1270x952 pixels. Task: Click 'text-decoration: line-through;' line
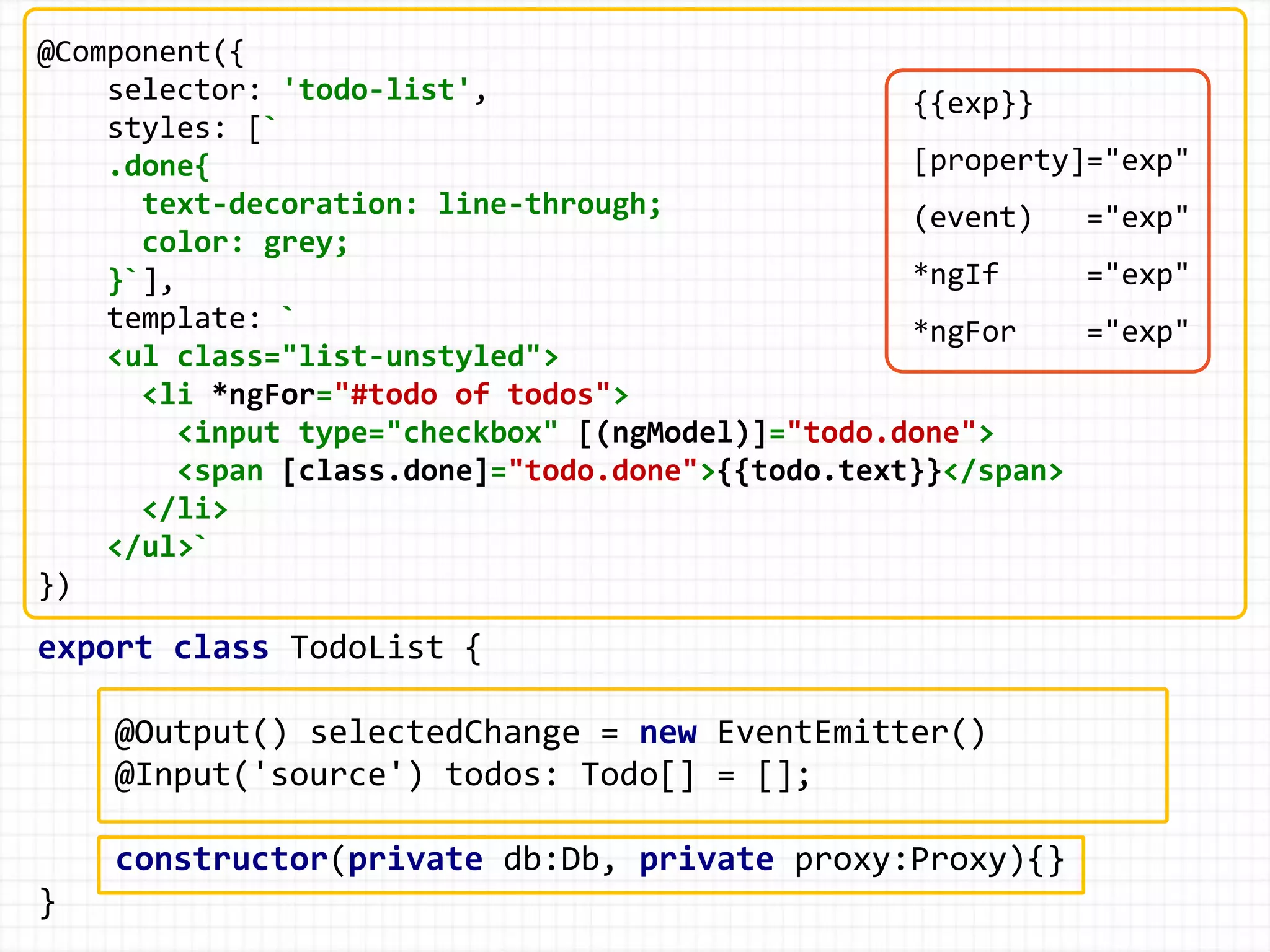point(402,204)
